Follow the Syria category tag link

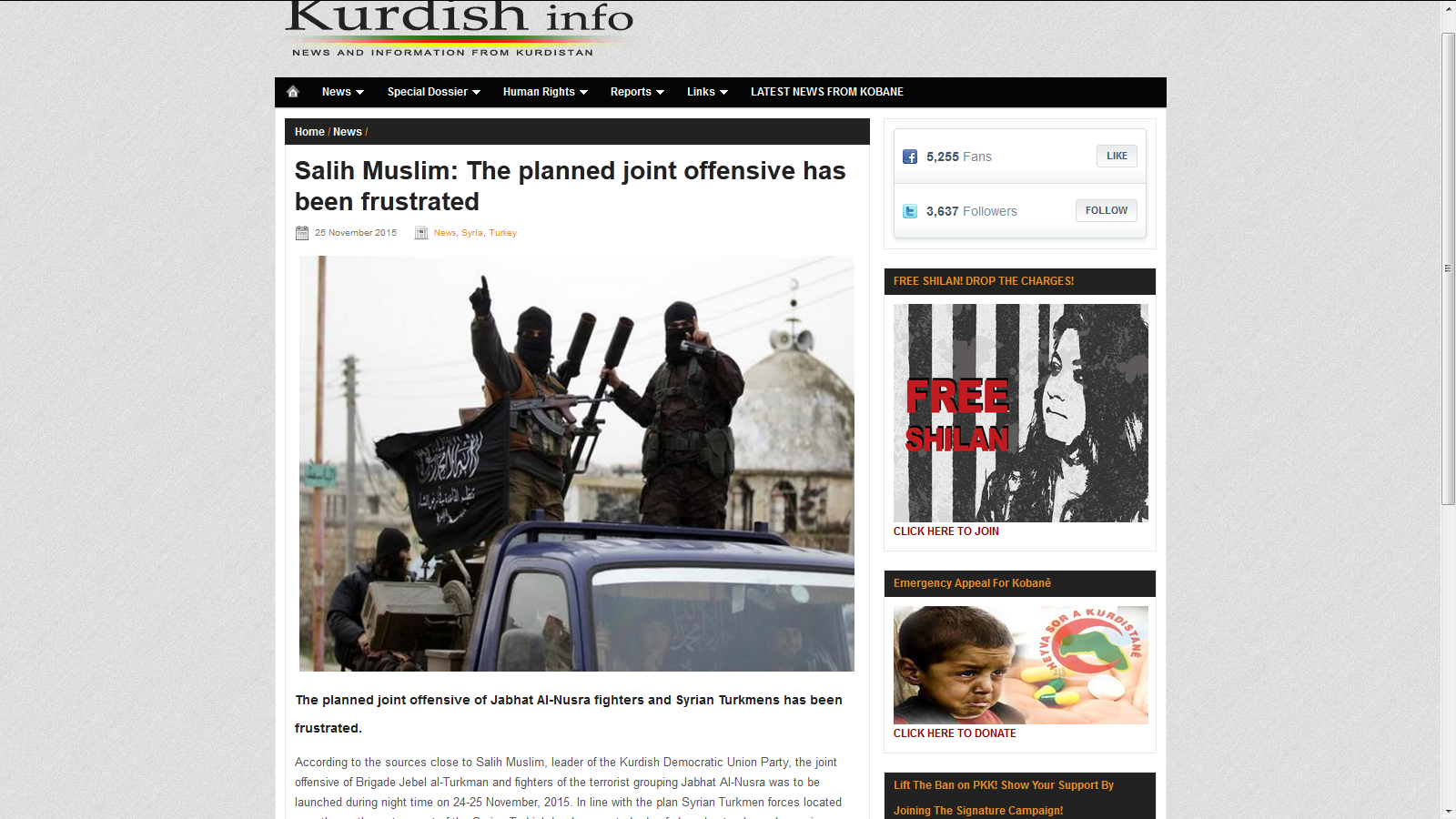[x=471, y=233]
